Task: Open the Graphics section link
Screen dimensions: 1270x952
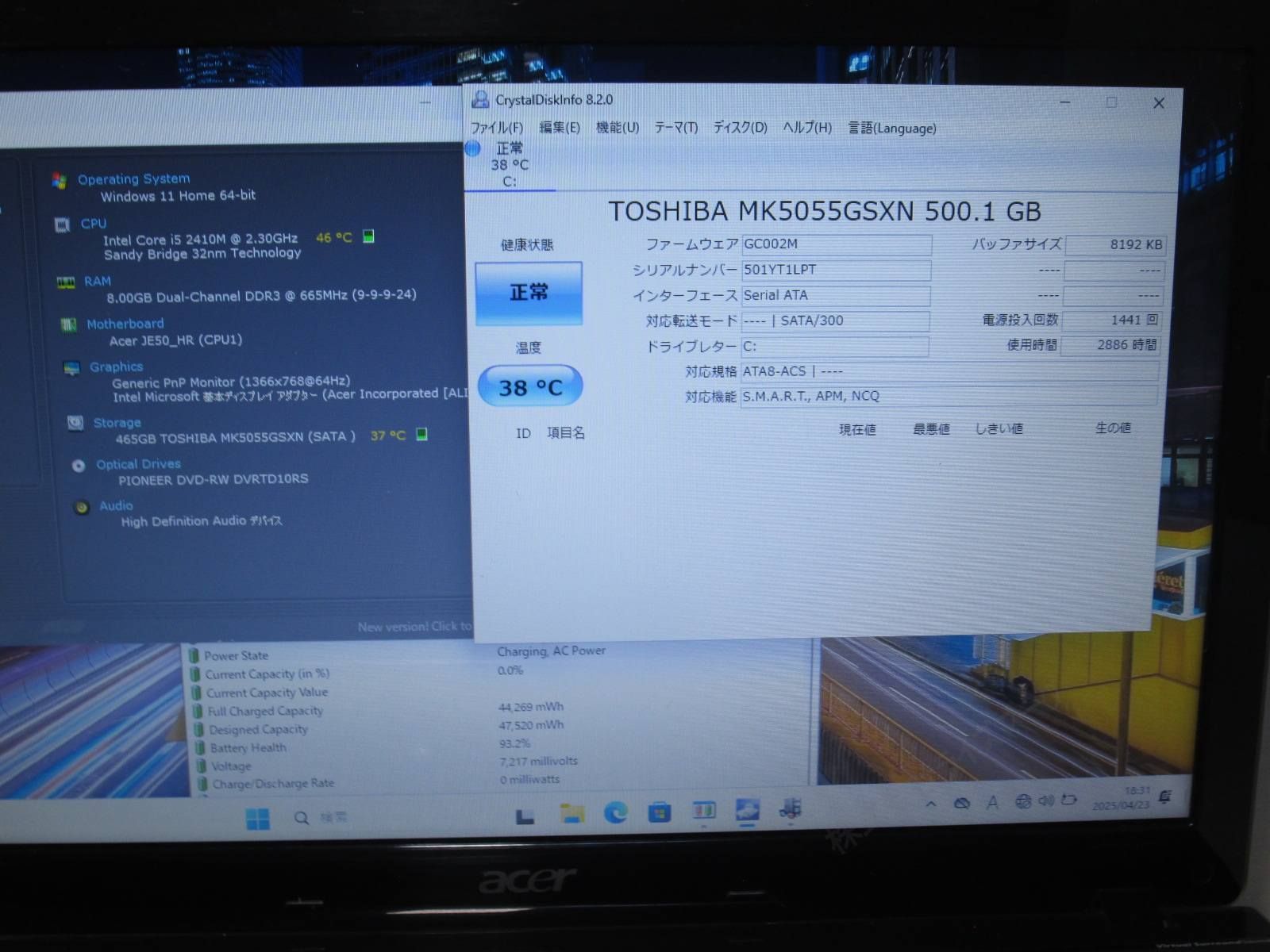Action: pyautogui.click(x=116, y=367)
